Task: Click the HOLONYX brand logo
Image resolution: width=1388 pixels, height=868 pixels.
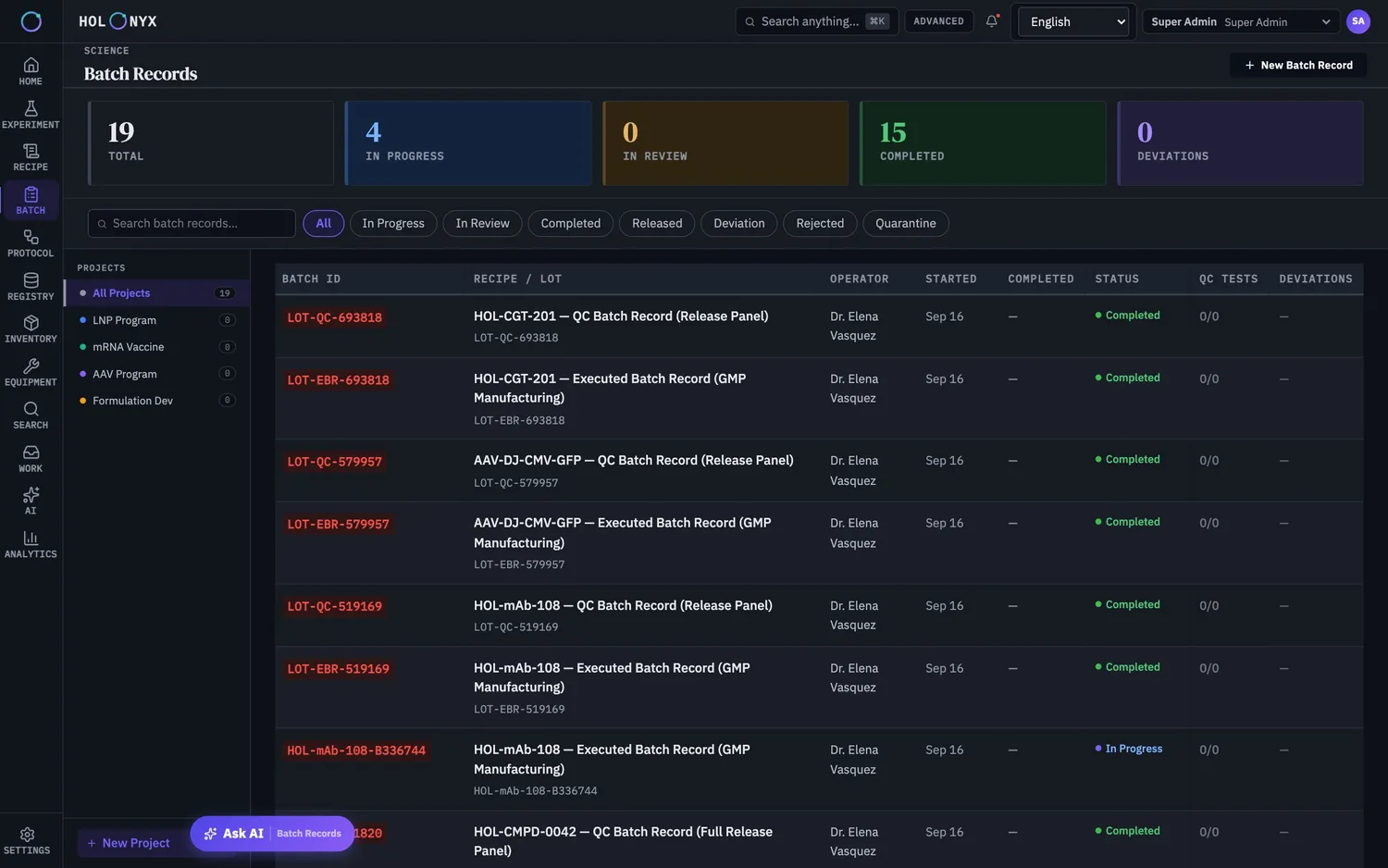Action: [118, 21]
